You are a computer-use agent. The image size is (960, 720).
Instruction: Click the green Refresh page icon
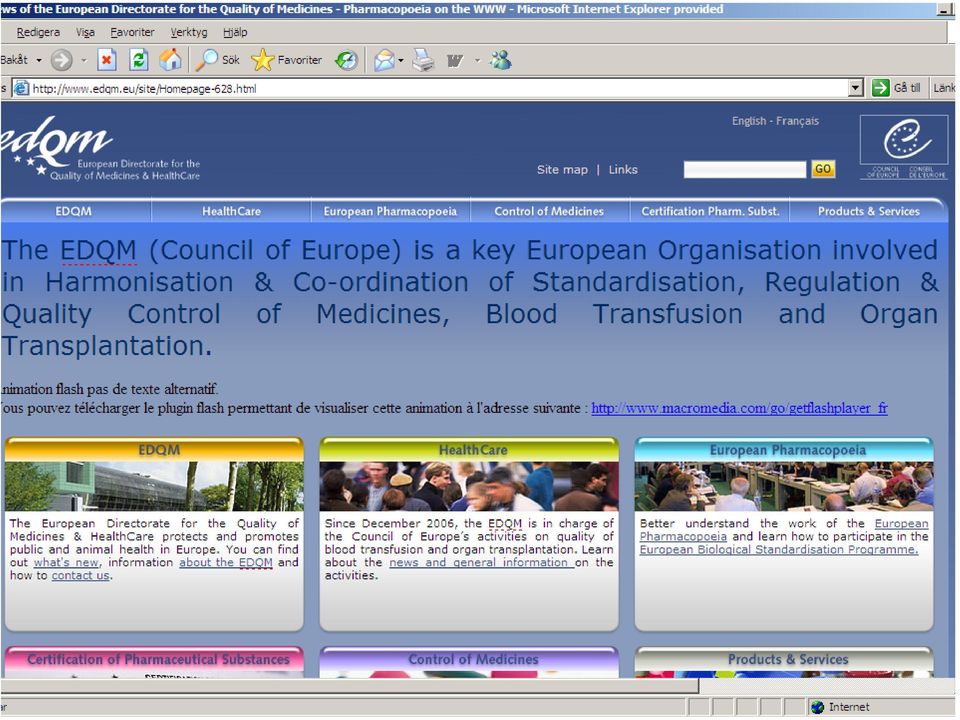pyautogui.click(x=139, y=60)
